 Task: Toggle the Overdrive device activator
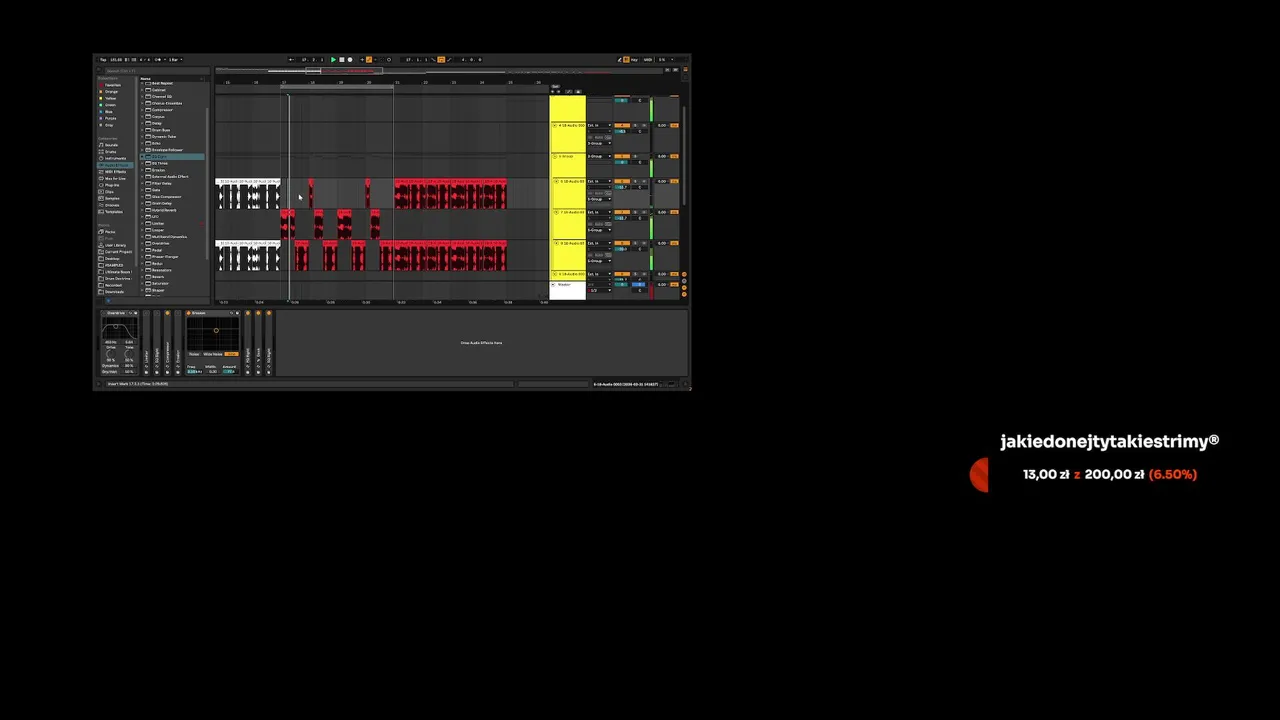point(104,313)
